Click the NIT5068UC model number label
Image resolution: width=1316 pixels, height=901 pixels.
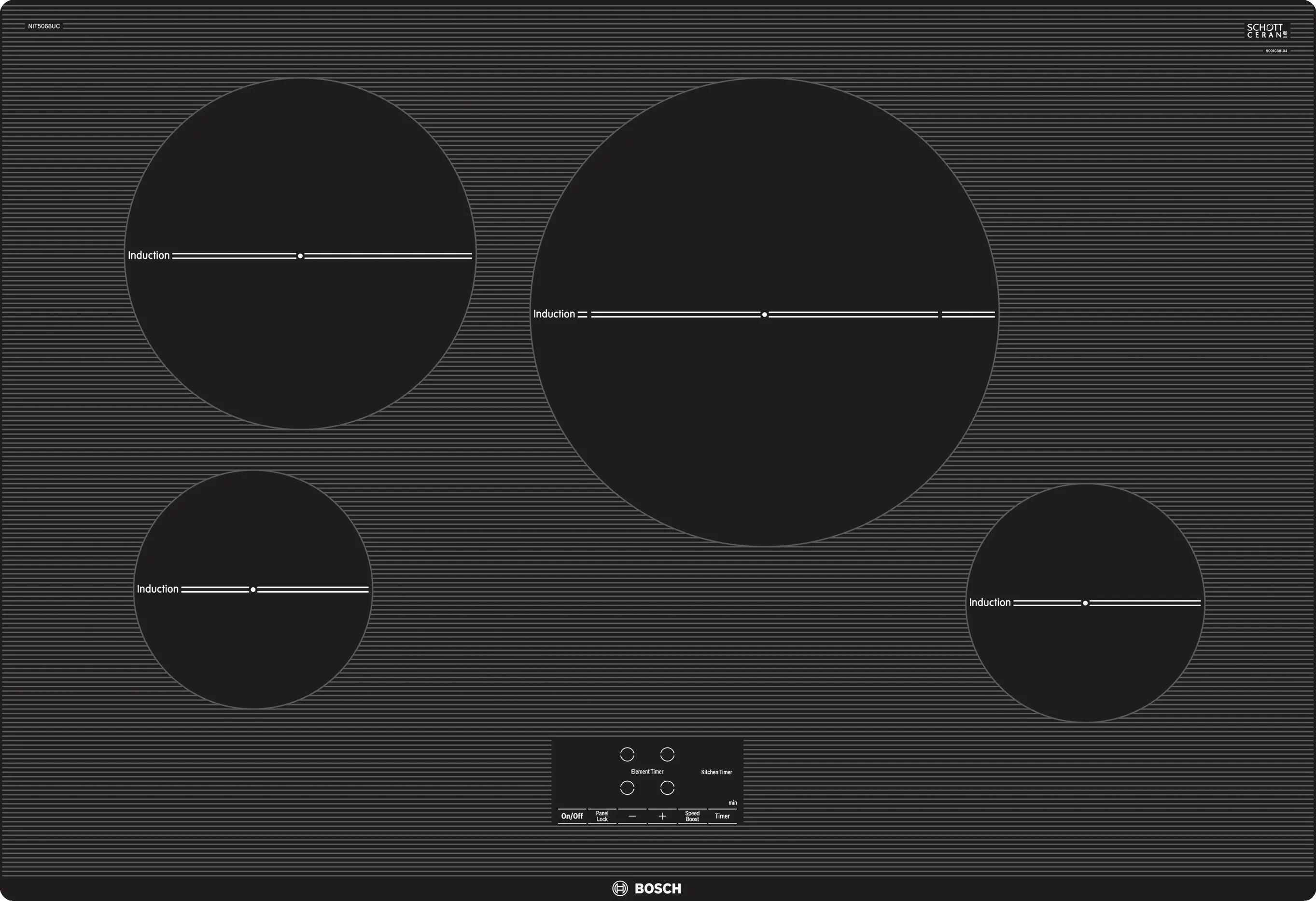coord(43,27)
